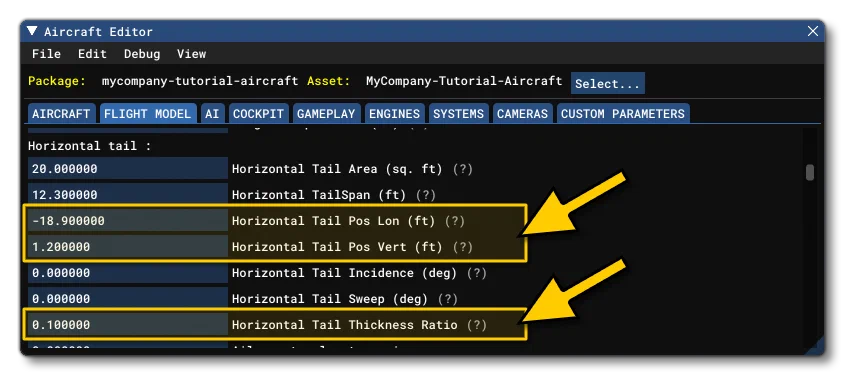Show help (?) for Horizontal Tail Area

[462, 169]
